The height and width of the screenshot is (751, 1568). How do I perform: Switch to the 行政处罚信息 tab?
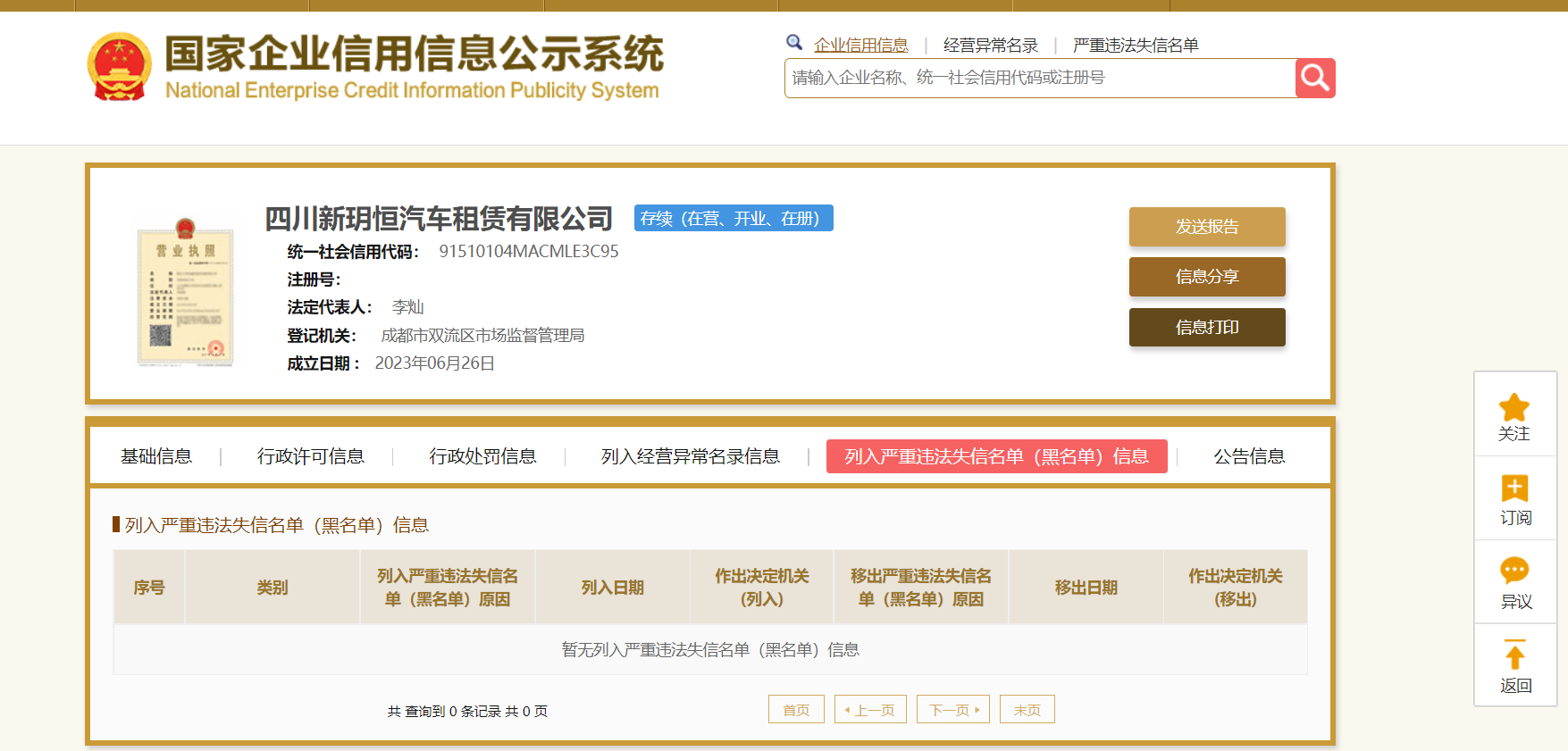(x=482, y=456)
